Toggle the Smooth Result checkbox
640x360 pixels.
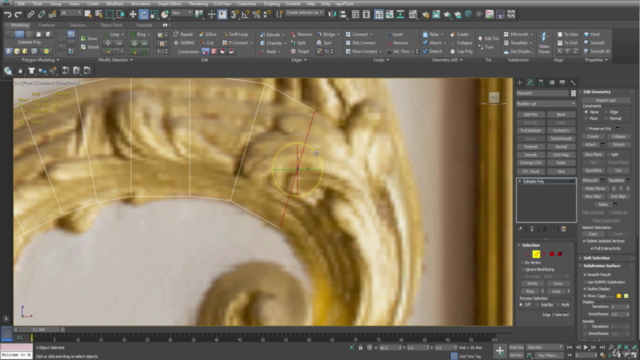pyautogui.click(x=585, y=275)
